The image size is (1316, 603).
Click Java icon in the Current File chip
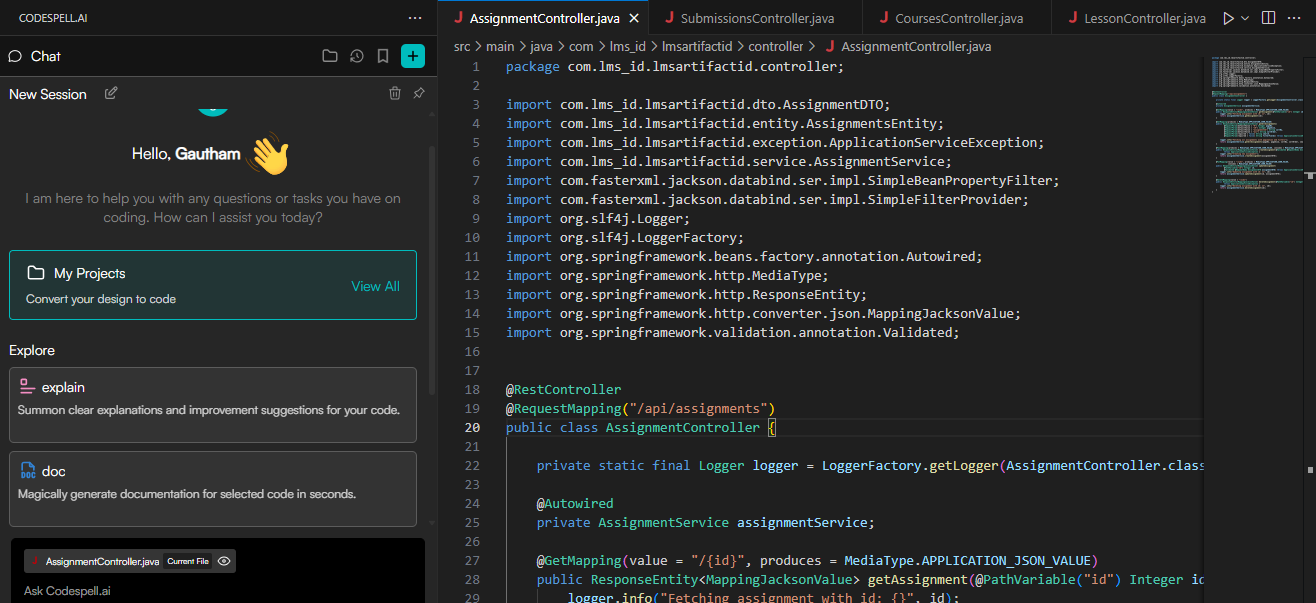[x=37, y=561]
